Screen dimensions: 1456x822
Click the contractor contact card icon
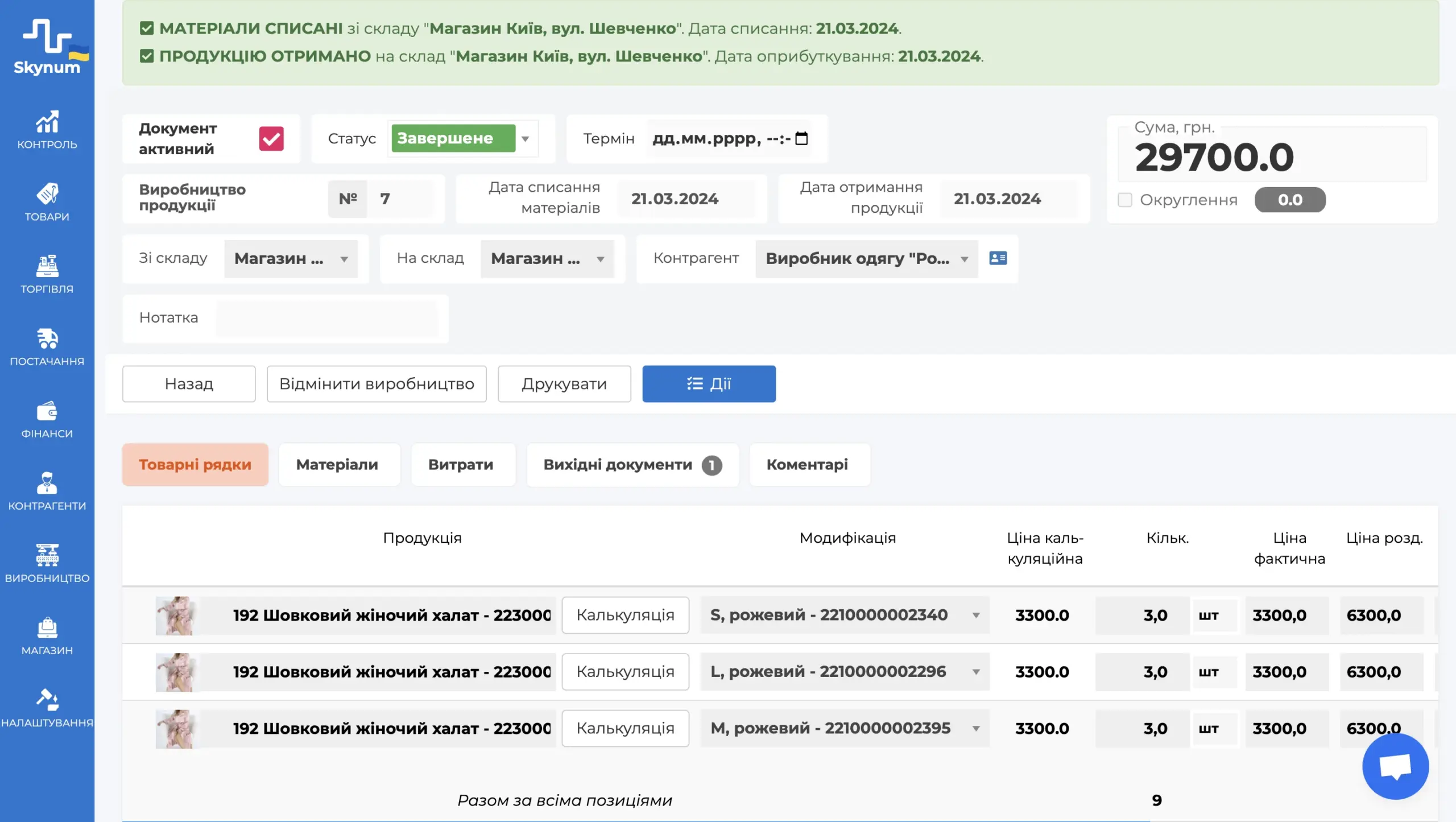pos(998,258)
